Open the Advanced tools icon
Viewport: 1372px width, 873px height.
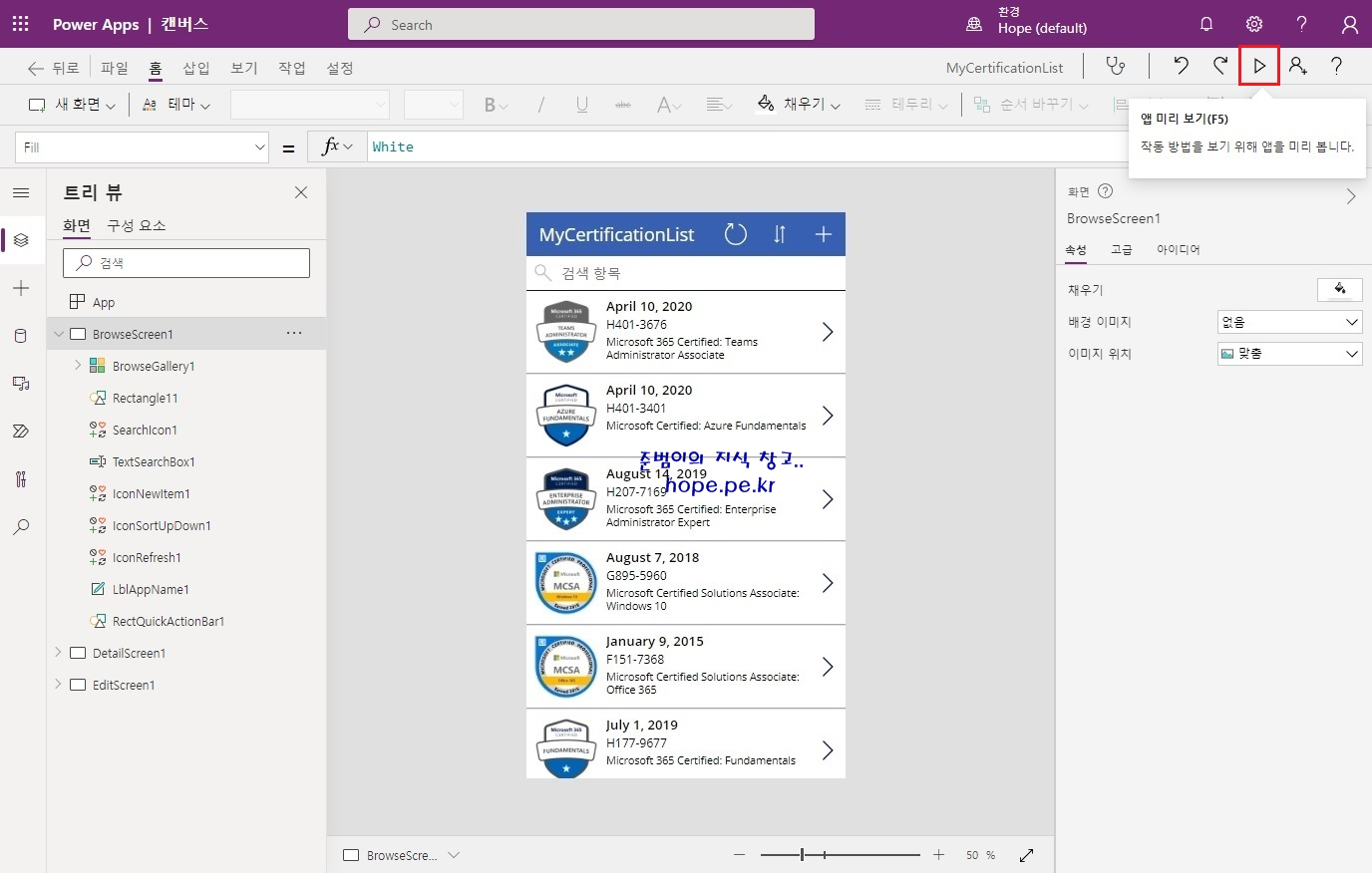[21, 479]
